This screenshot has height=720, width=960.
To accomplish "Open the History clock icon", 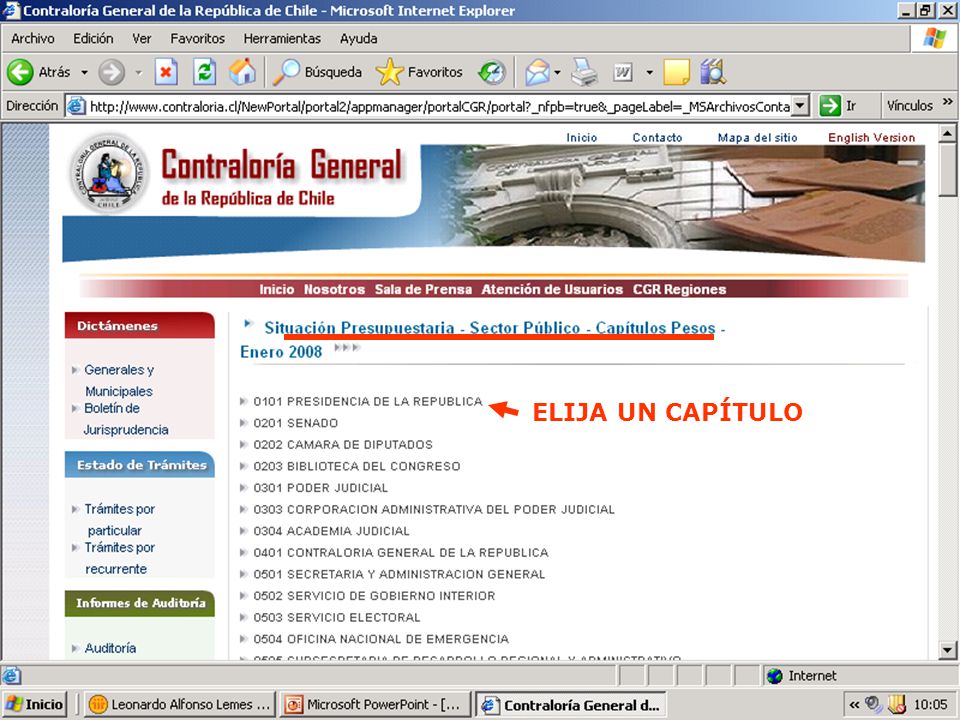I will tap(492, 72).
